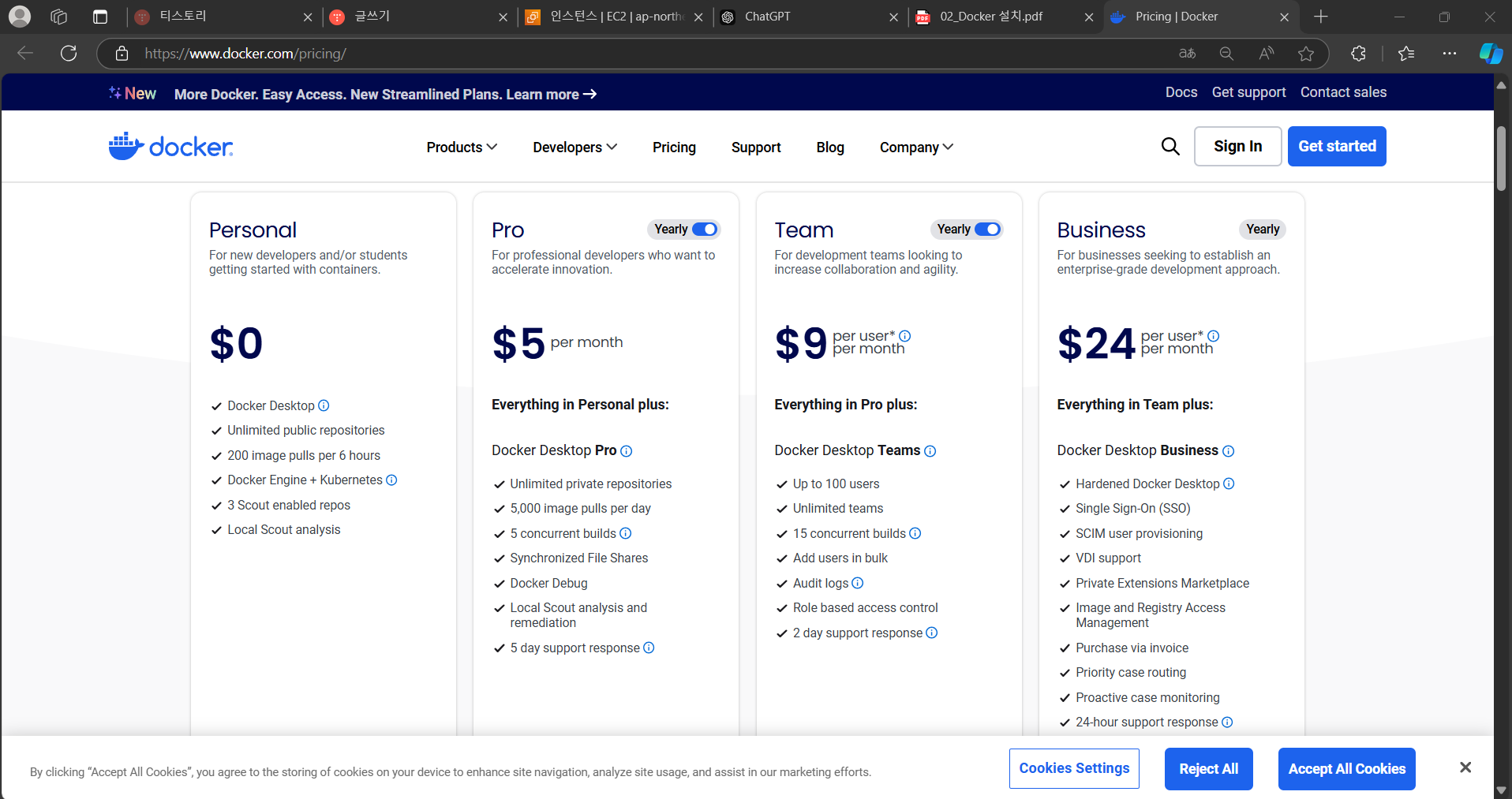Expand the Developers dropdown menu
This screenshot has height=799, width=1512.
[x=574, y=147]
